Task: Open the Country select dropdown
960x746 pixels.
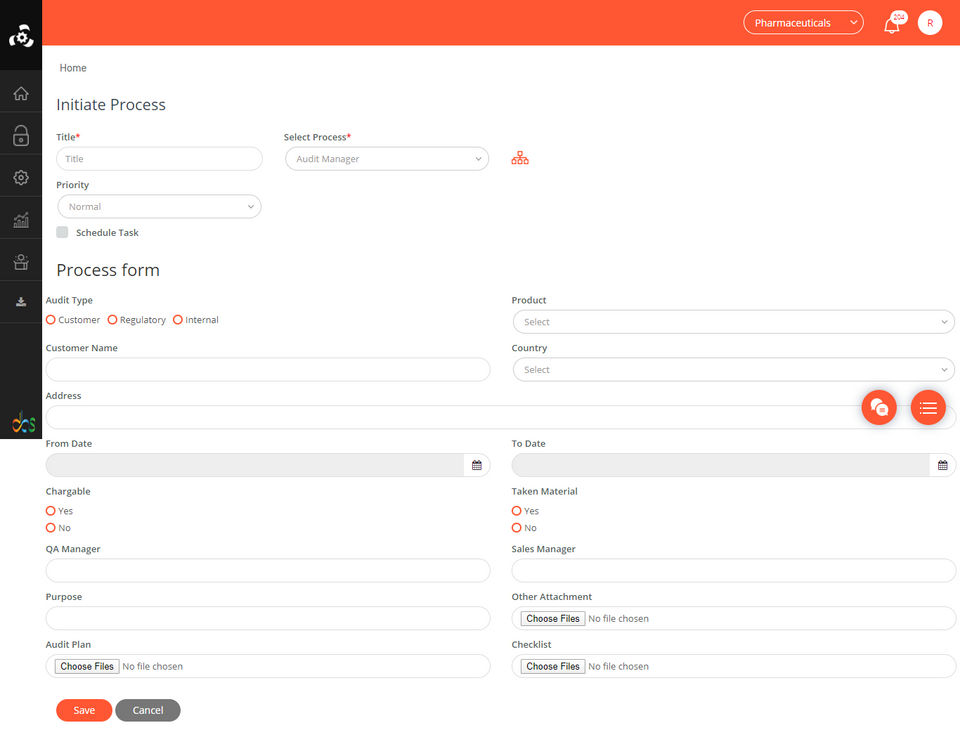Action: pyautogui.click(x=733, y=369)
